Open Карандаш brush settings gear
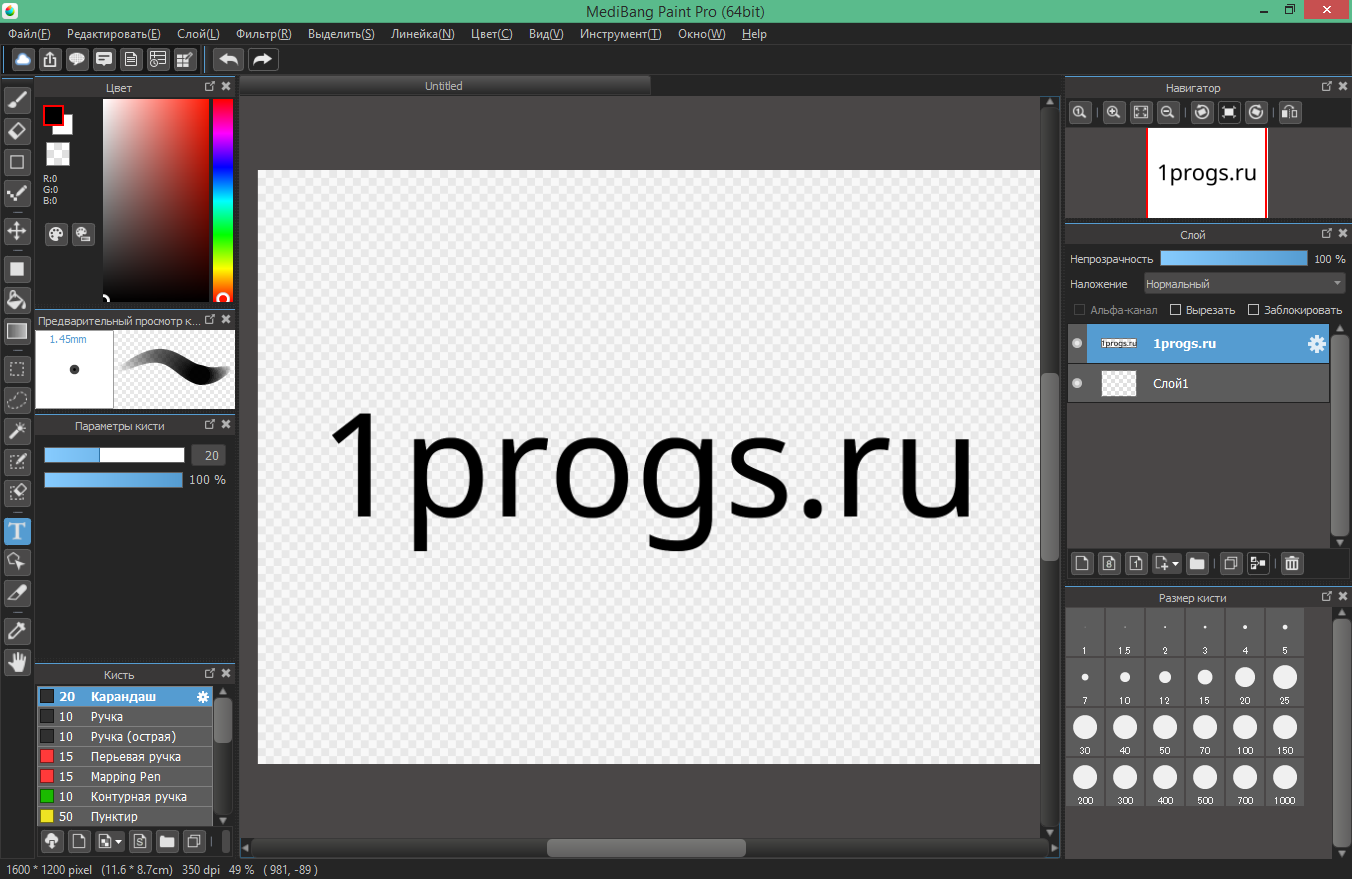This screenshot has width=1352, height=879. click(203, 697)
